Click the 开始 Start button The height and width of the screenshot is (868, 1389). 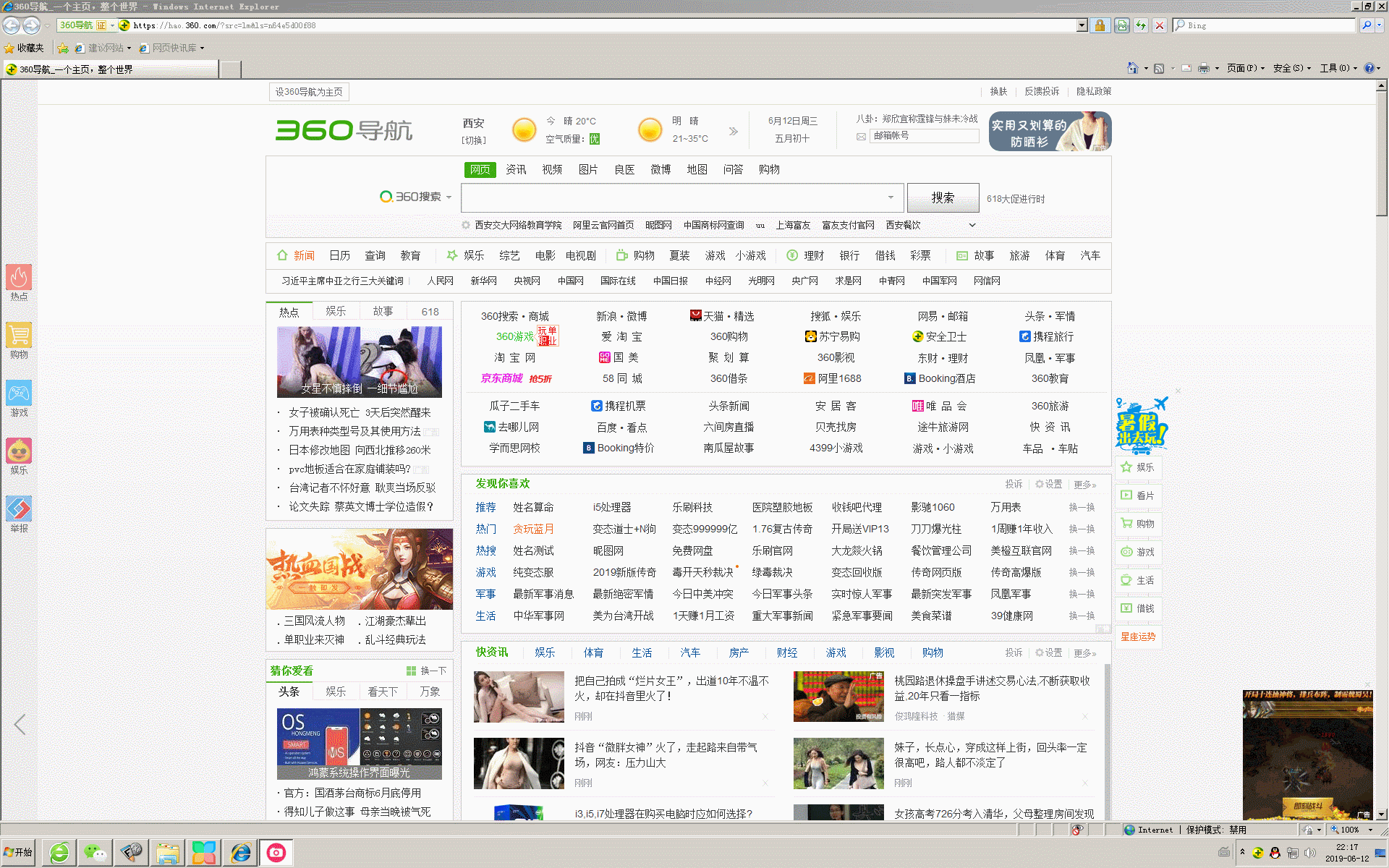pos(19,852)
